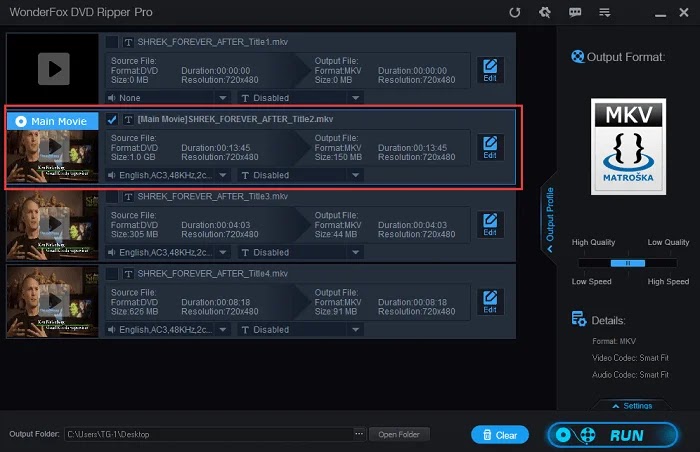Open the subtitle Disabled dropdown for Title3
Viewport: 700px width, 452px height.
(300, 252)
